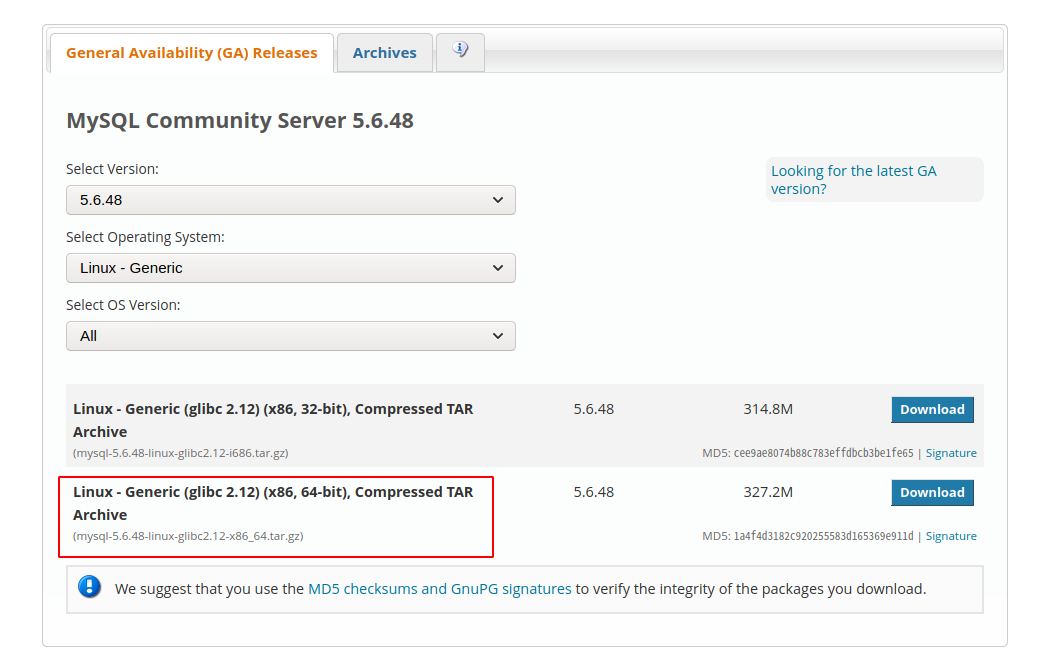
Task: Click the 327.2M file size
Action: 768,492
